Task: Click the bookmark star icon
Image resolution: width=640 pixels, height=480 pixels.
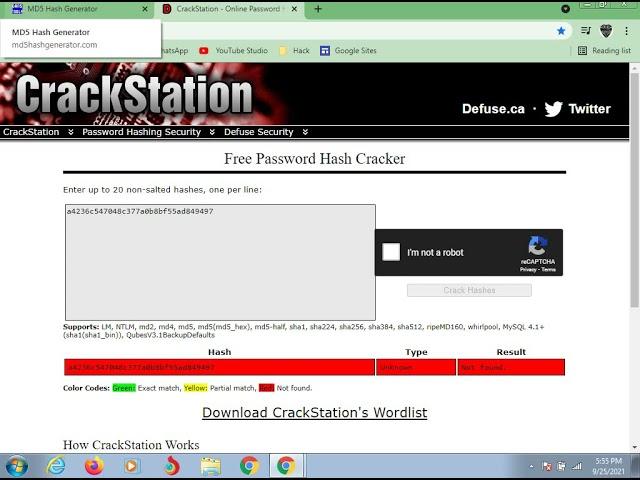Action: 561,31
